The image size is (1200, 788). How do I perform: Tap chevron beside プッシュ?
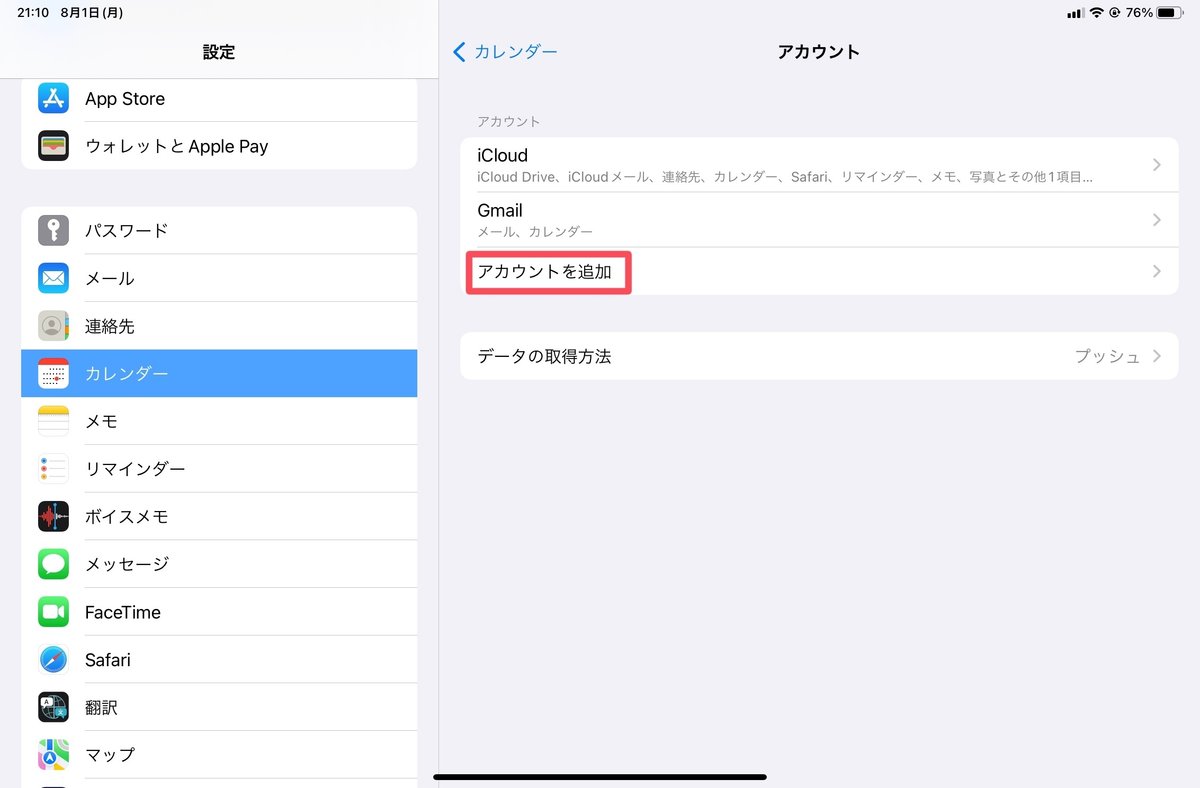[1157, 356]
